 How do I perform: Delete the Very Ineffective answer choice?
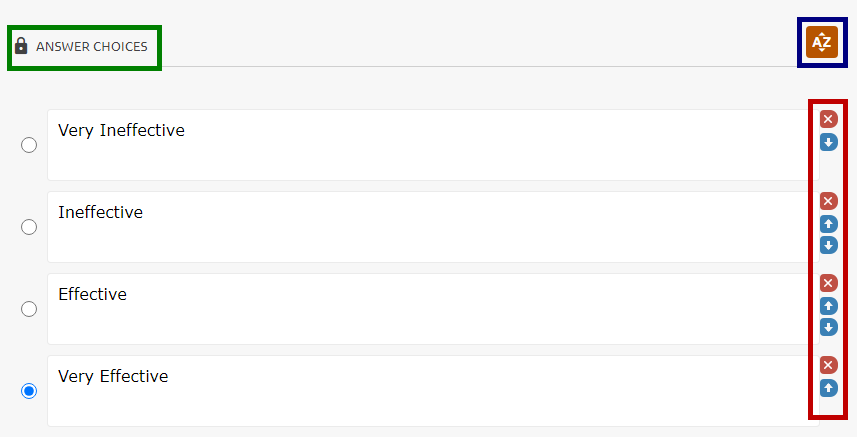(828, 119)
